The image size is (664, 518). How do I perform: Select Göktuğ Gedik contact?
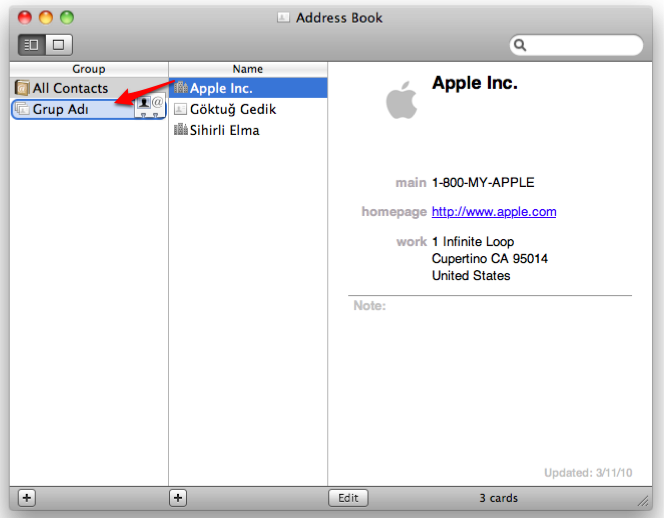(x=232, y=109)
